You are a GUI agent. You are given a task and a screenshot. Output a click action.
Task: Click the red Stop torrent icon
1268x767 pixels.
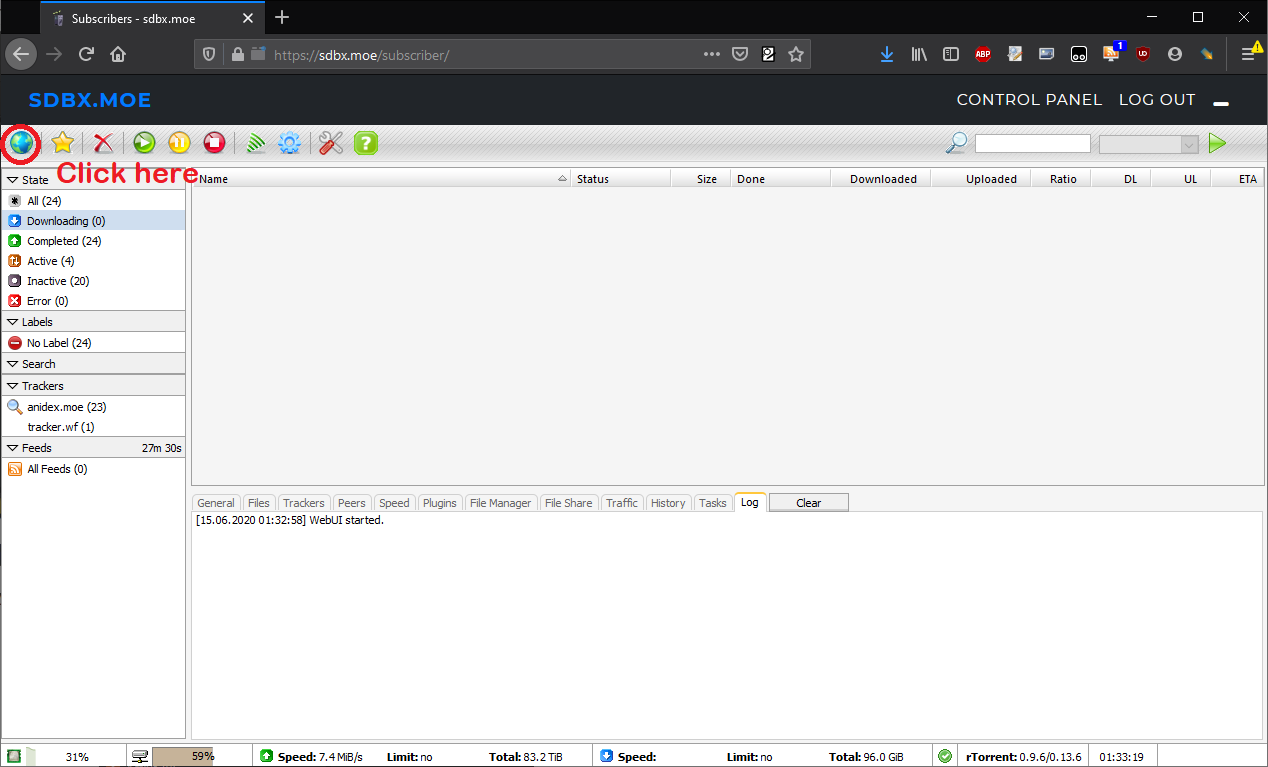point(214,144)
